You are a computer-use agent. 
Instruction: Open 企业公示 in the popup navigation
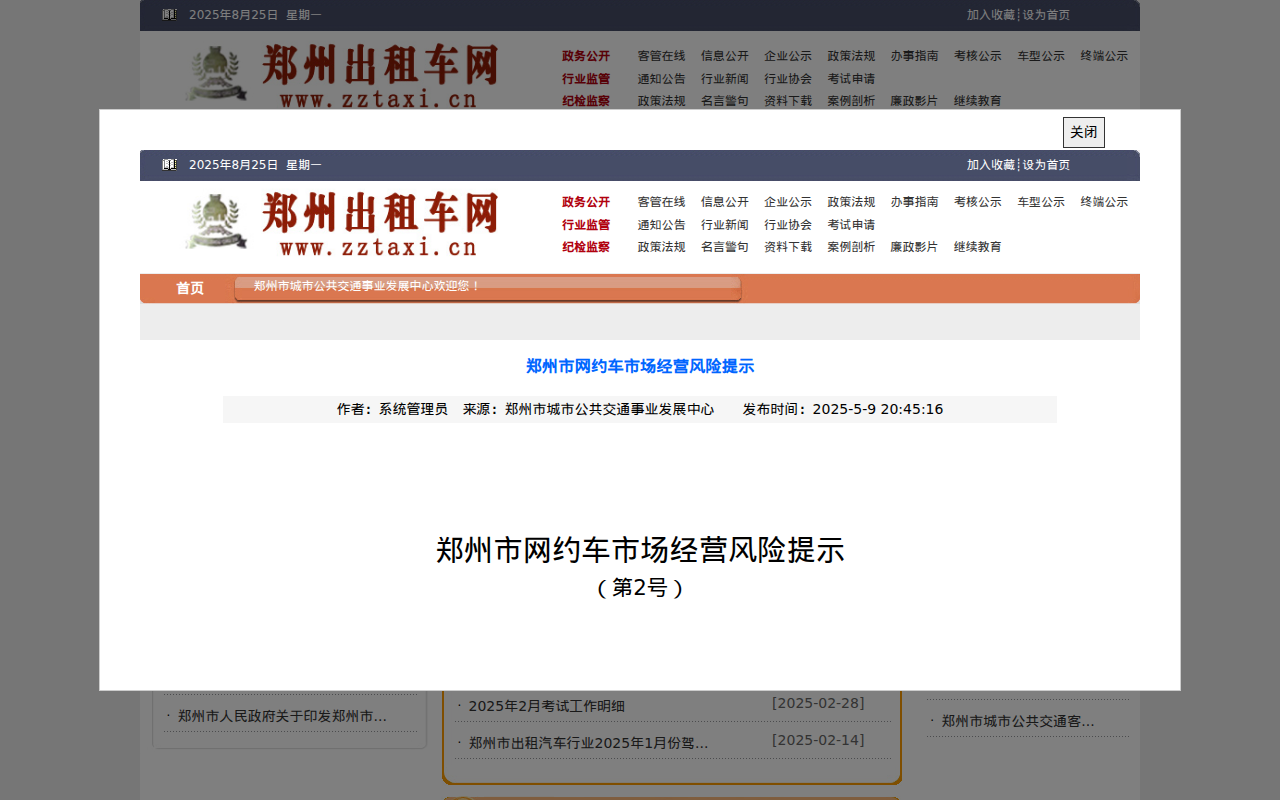(x=788, y=202)
